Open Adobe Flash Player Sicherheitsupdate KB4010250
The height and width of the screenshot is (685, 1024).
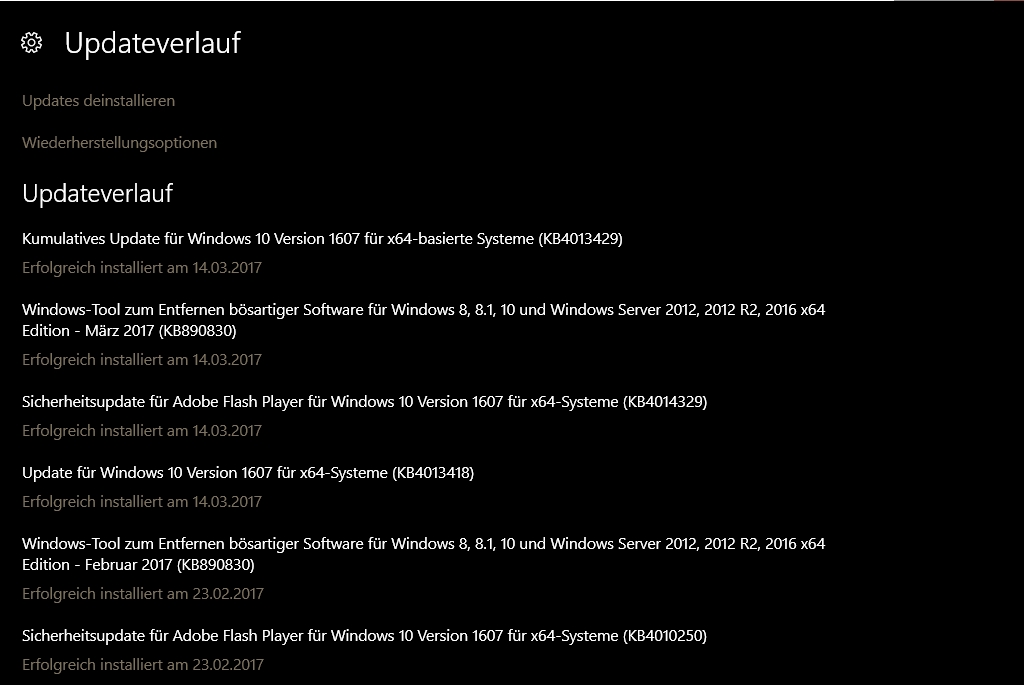tap(364, 636)
